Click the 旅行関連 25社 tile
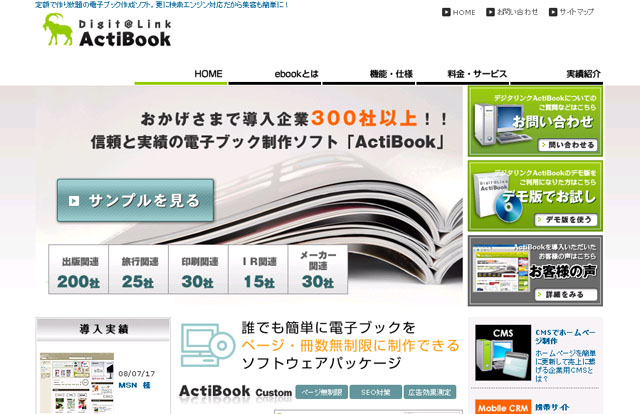 click(x=139, y=269)
